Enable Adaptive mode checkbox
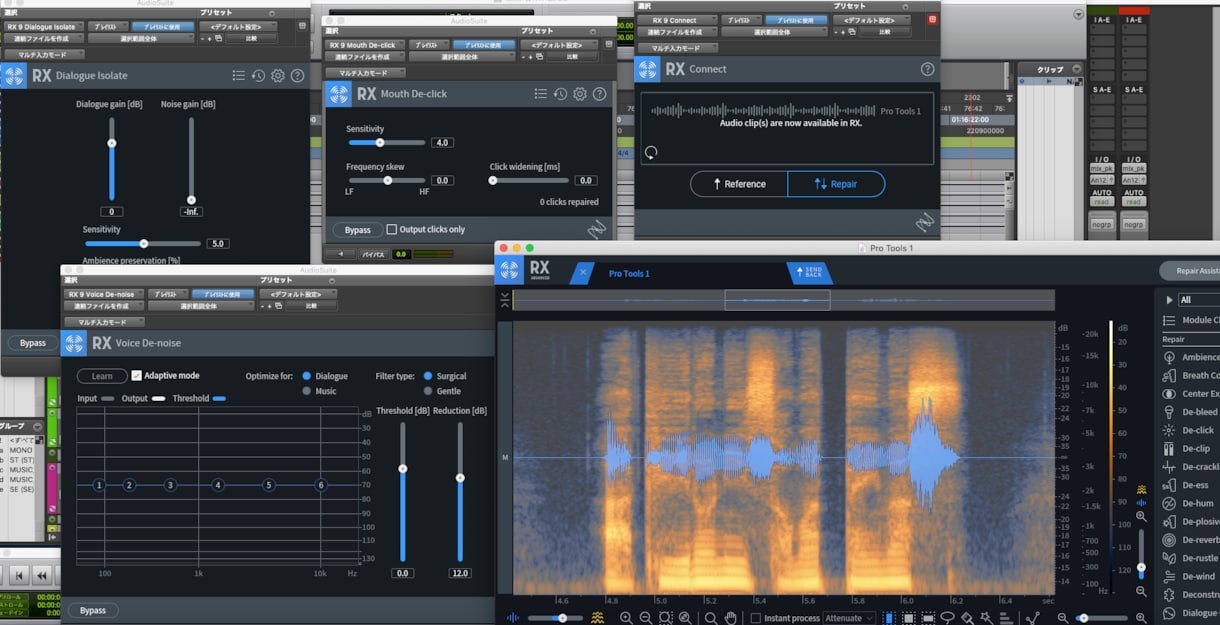 [136, 376]
